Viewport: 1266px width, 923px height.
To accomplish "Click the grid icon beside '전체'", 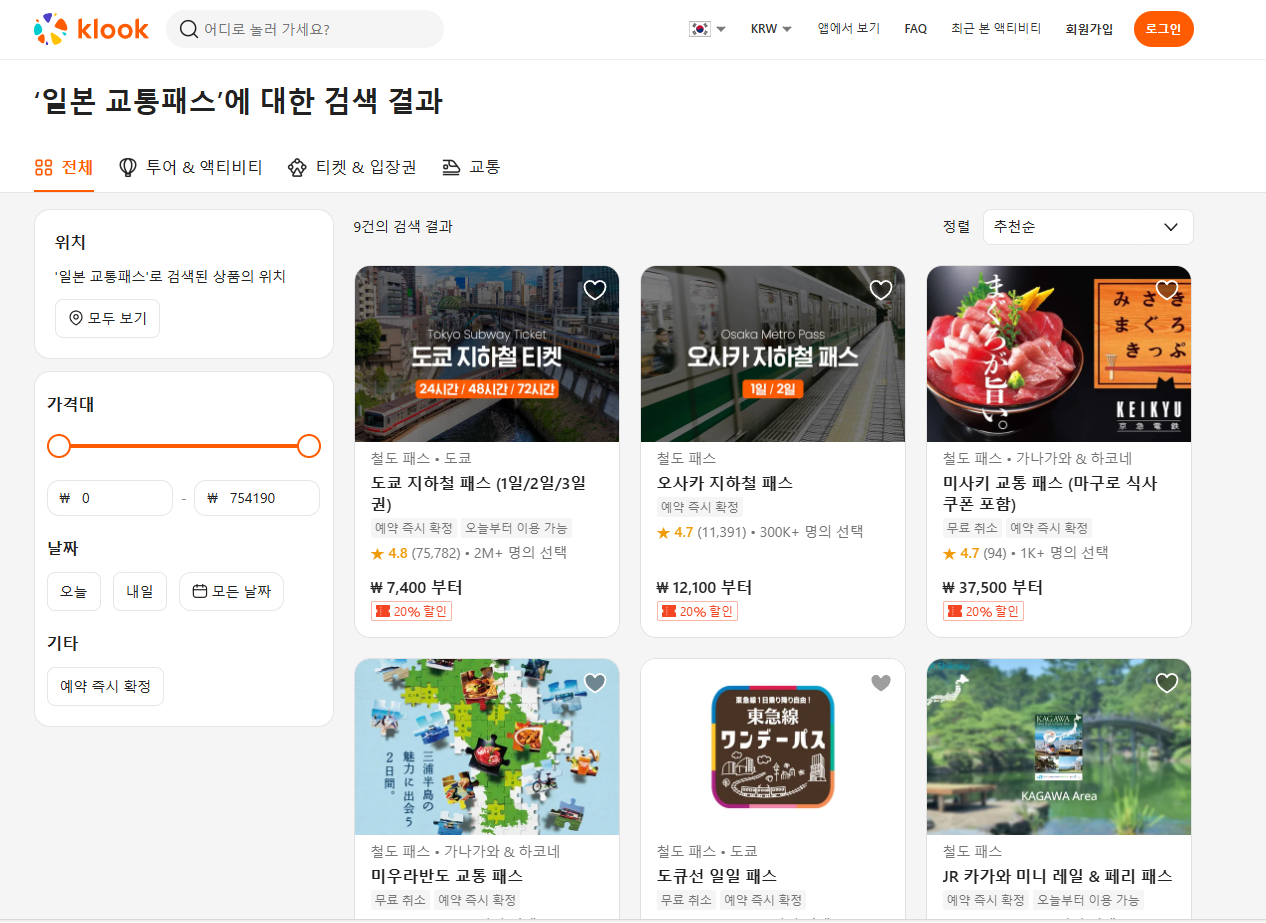I will (x=43, y=167).
